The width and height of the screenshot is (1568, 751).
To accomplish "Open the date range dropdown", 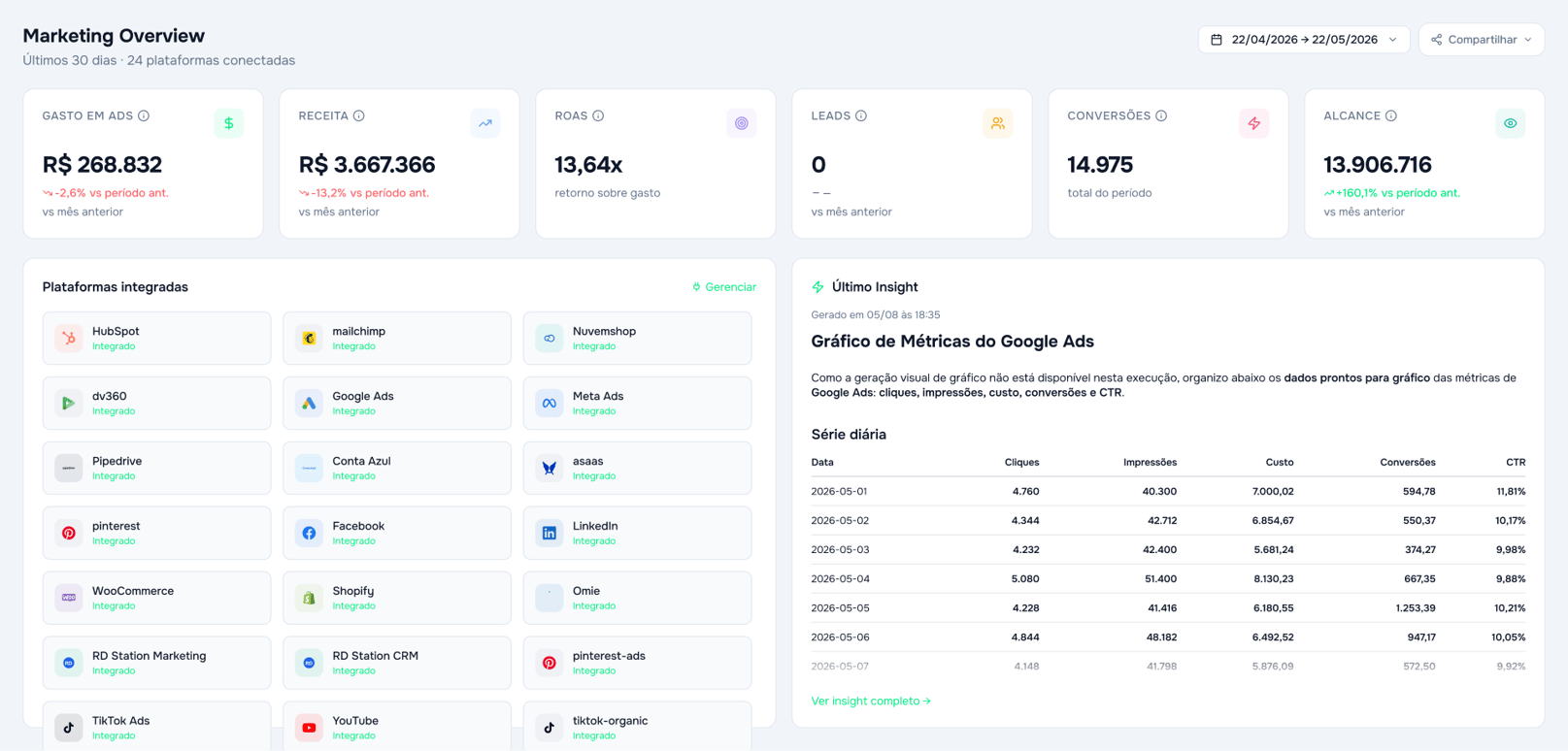I will (1304, 40).
